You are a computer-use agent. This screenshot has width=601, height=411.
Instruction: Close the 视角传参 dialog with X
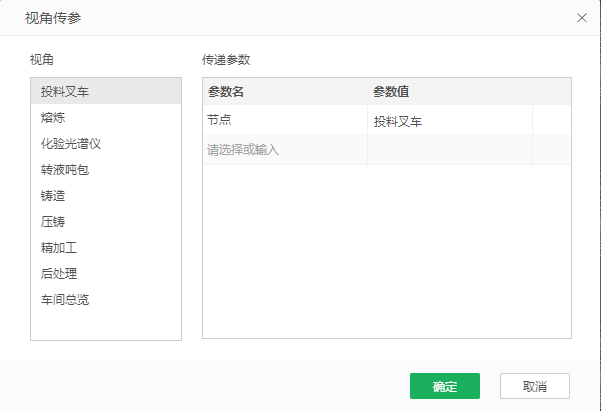[582, 17]
